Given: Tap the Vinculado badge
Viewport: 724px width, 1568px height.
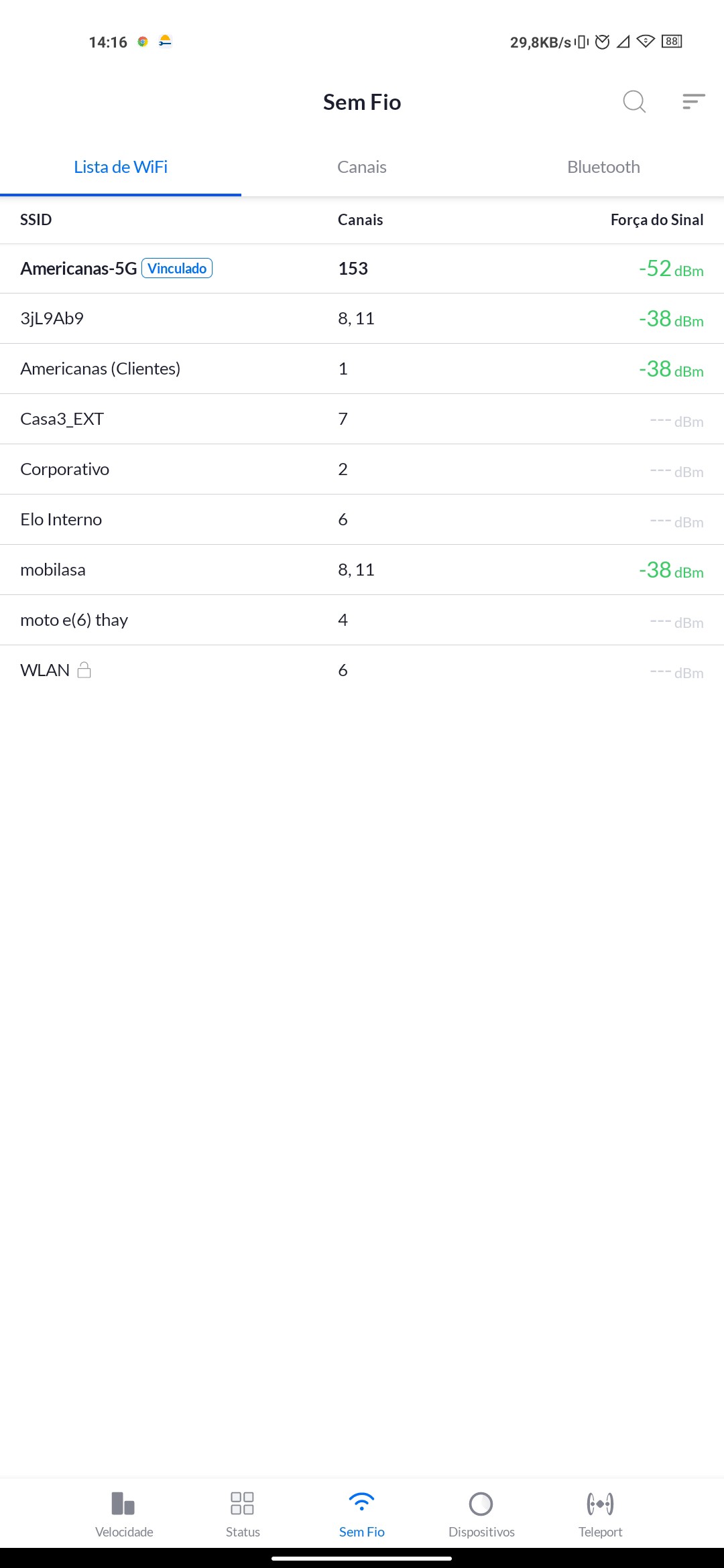Looking at the screenshot, I should pyautogui.click(x=177, y=269).
